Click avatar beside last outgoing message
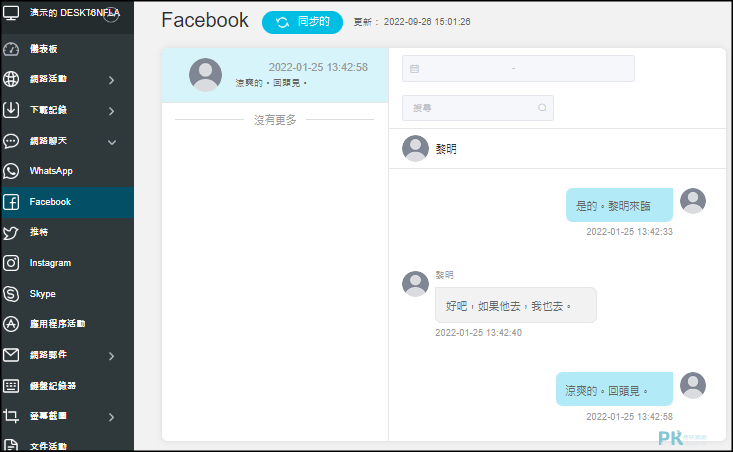733x452 pixels. point(693,386)
